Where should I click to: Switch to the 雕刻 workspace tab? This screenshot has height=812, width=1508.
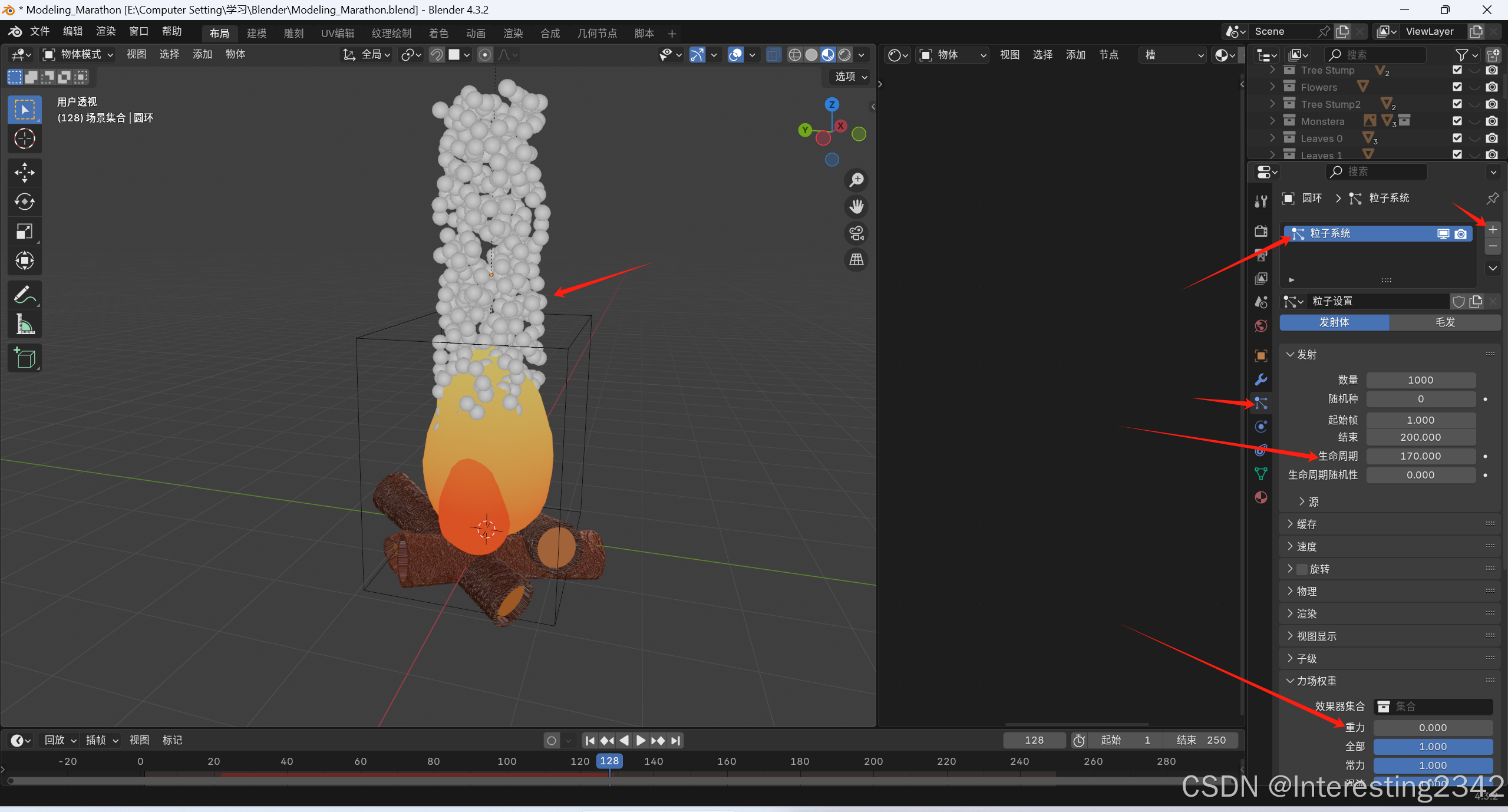[293, 34]
